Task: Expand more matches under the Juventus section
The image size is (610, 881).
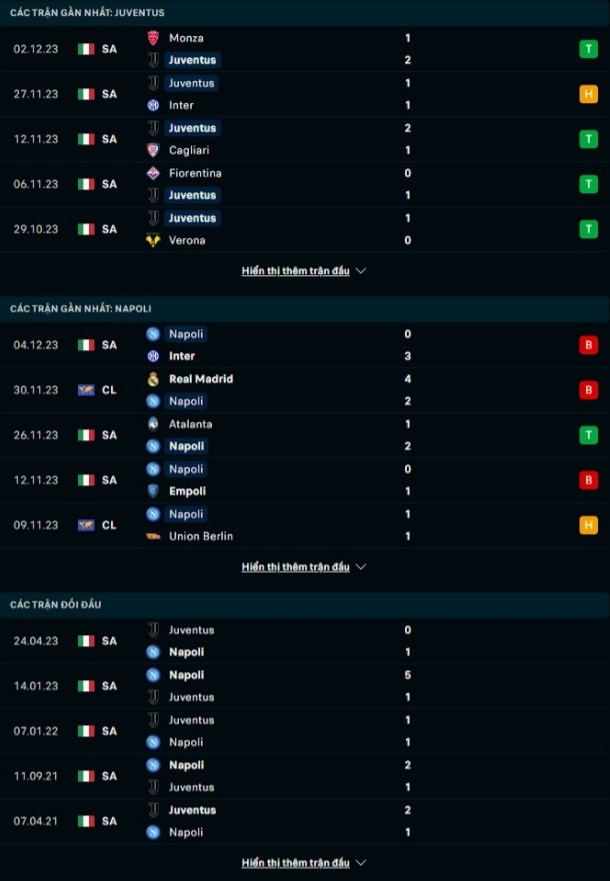Action: (x=304, y=271)
